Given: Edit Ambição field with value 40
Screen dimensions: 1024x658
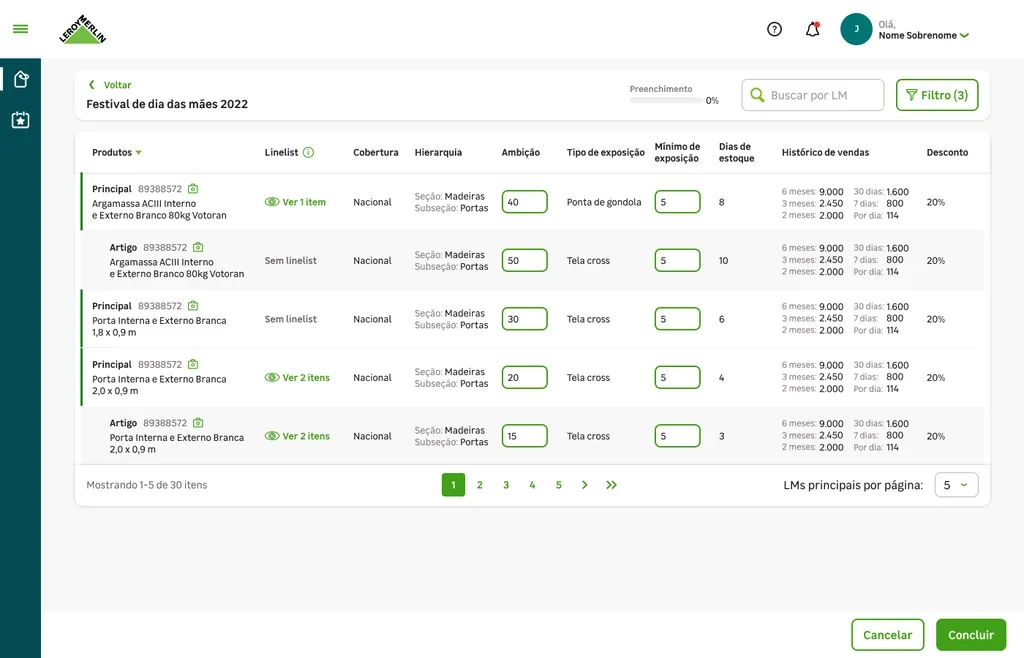Looking at the screenshot, I should 524,202.
